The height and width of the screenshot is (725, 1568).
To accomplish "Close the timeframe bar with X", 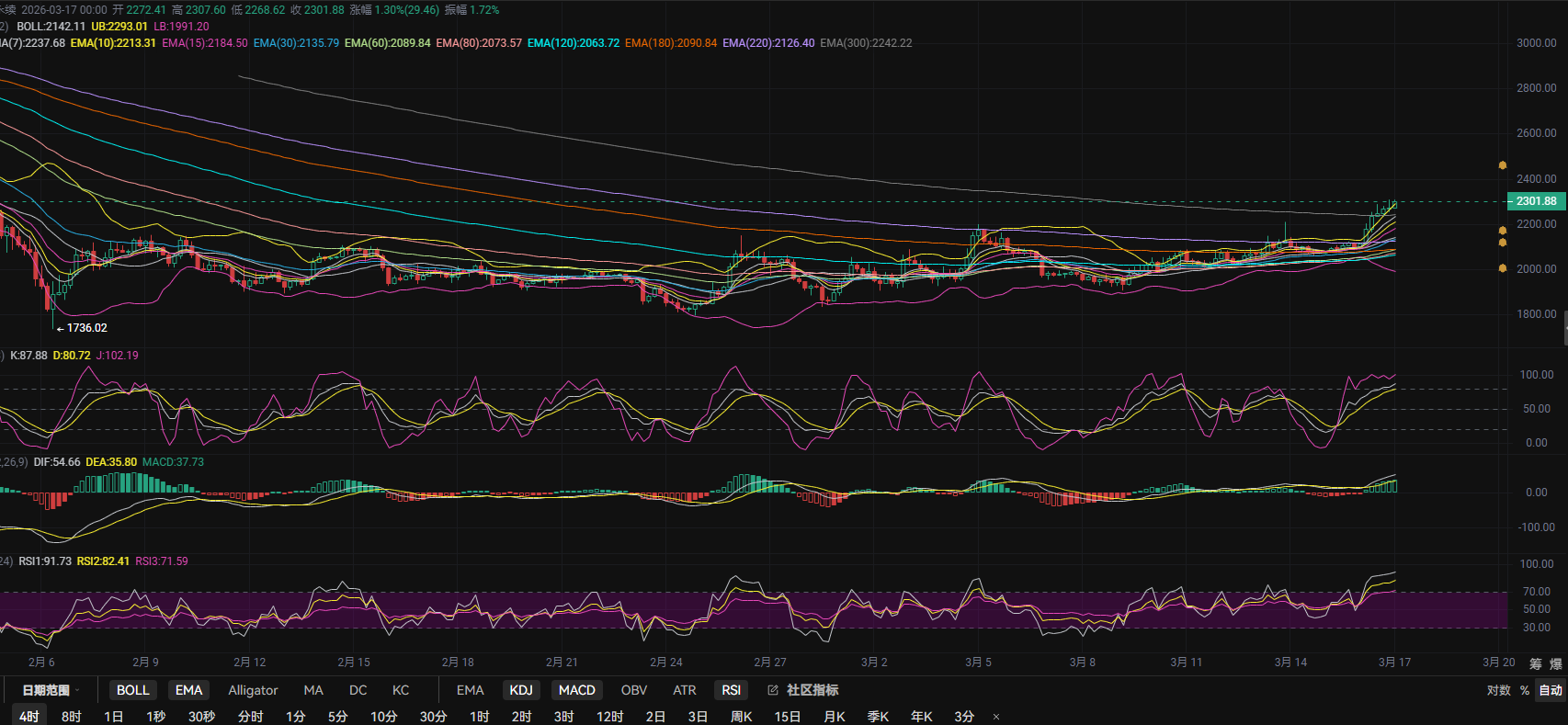I will [996, 717].
